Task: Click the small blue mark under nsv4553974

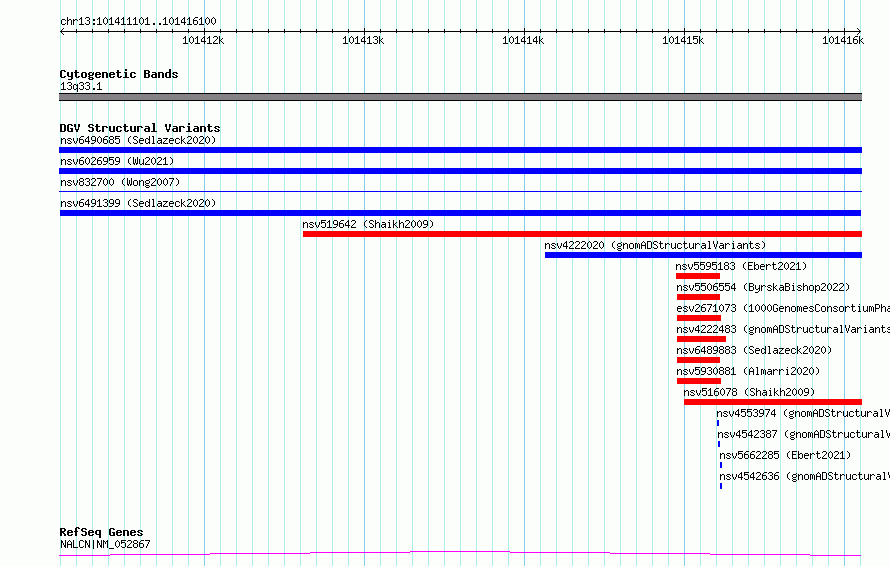Action: tap(718, 423)
